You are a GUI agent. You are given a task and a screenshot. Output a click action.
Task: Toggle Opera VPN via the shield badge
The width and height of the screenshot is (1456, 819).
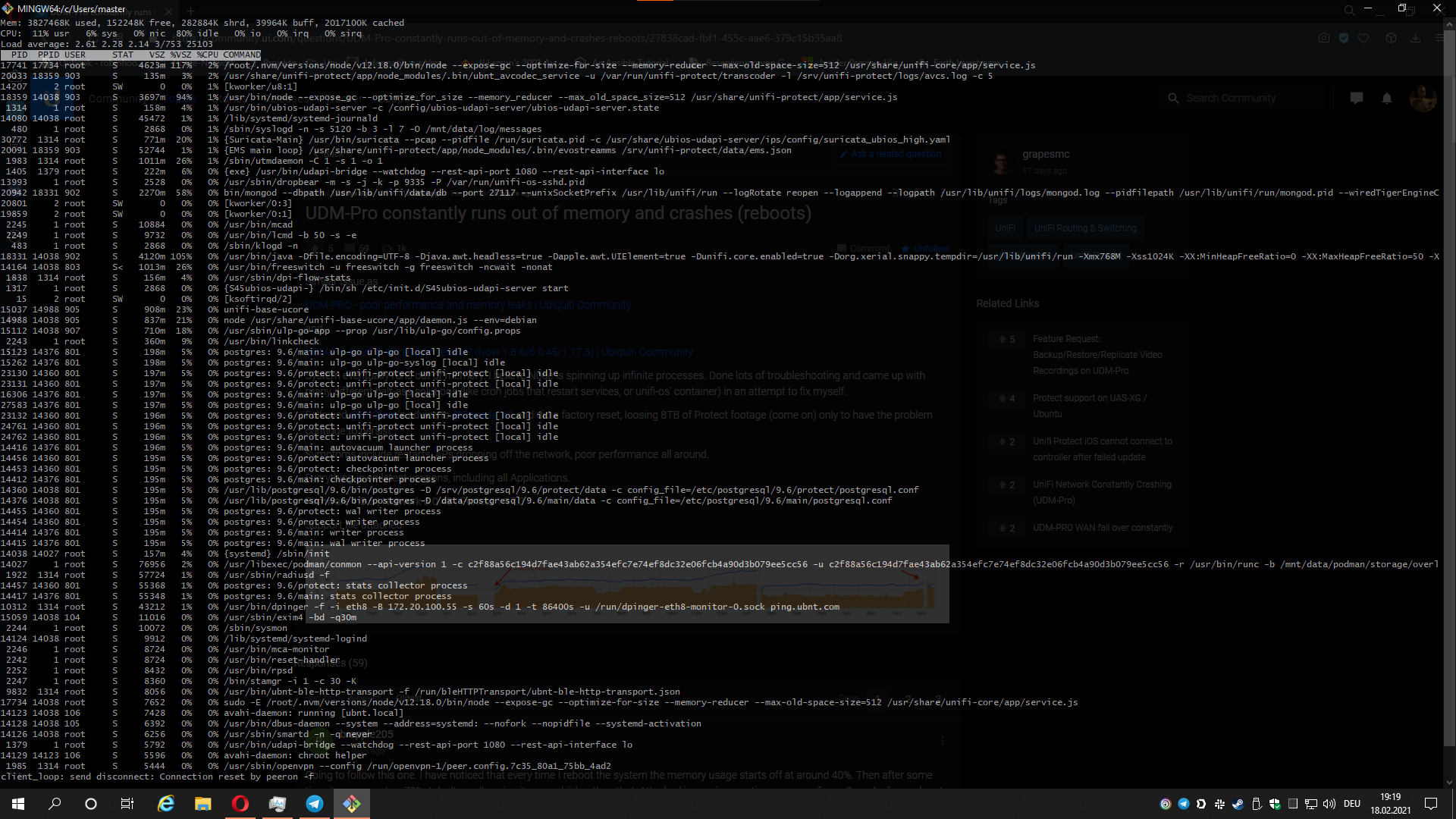[x=1344, y=37]
